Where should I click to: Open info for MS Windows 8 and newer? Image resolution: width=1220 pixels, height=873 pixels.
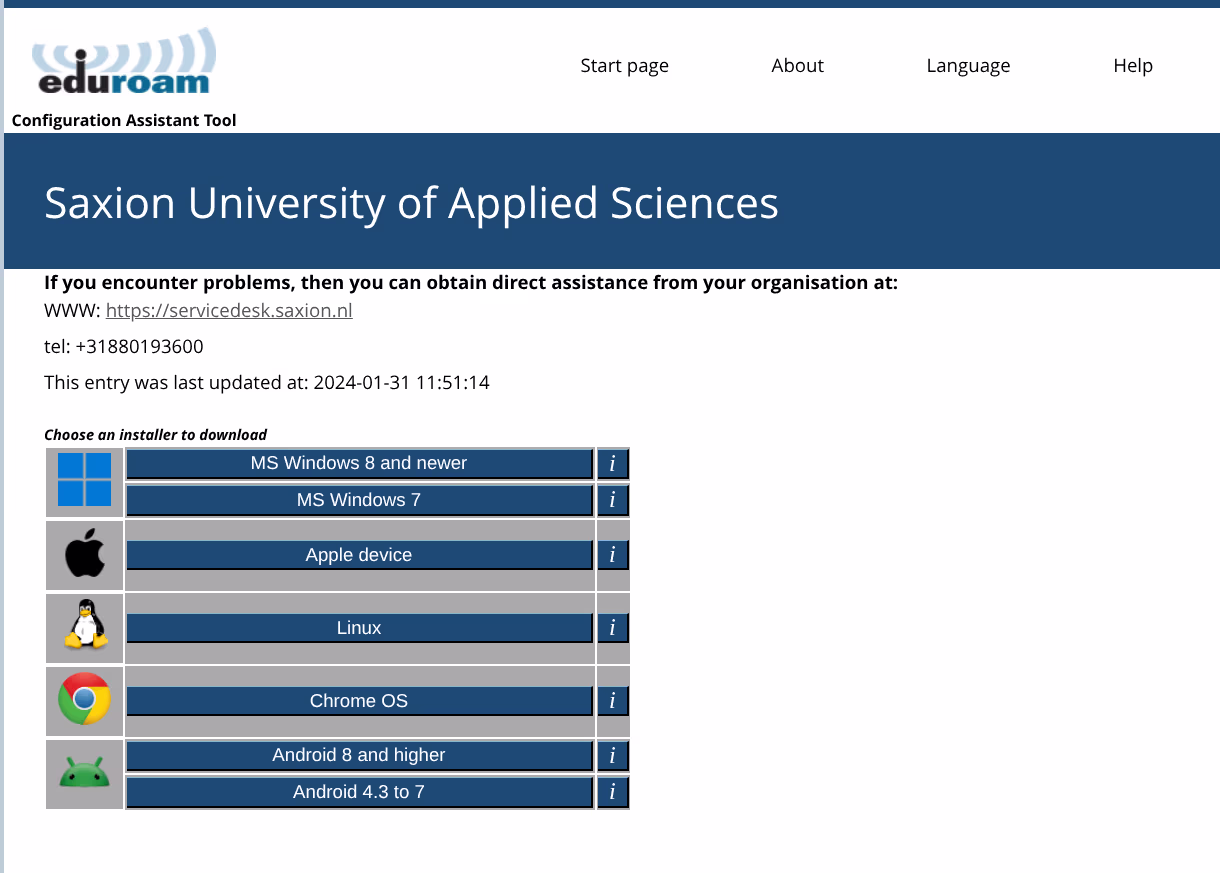(612, 464)
